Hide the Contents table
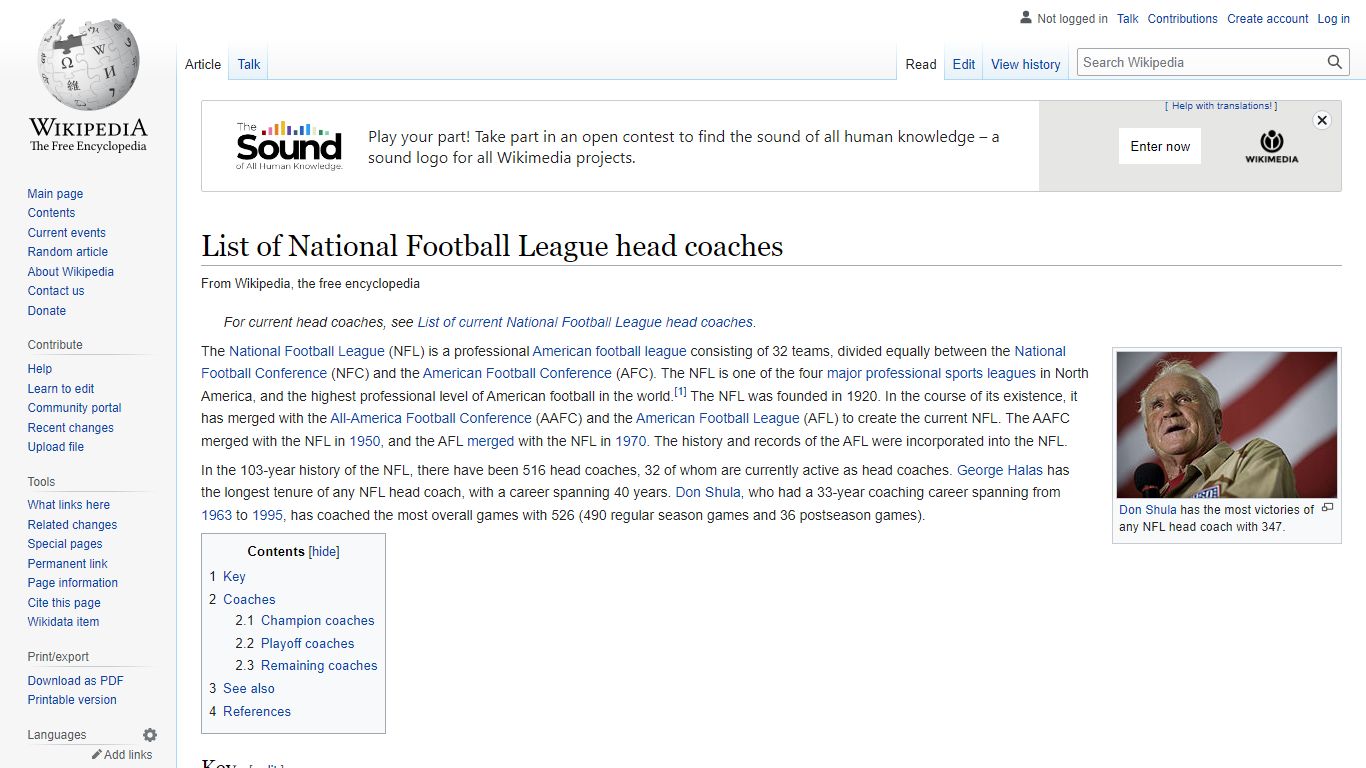 pyautogui.click(x=324, y=552)
